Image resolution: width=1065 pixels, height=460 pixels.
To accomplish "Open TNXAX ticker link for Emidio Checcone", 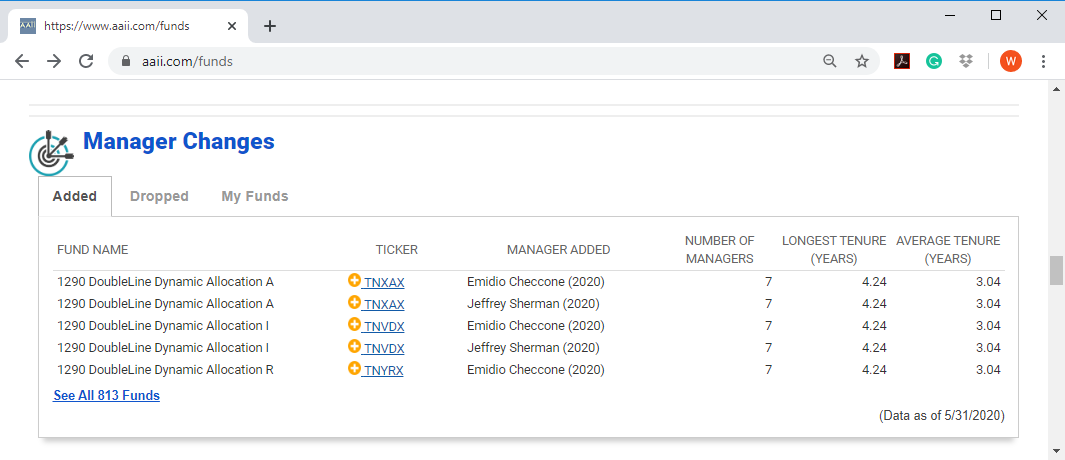I will tap(384, 282).
